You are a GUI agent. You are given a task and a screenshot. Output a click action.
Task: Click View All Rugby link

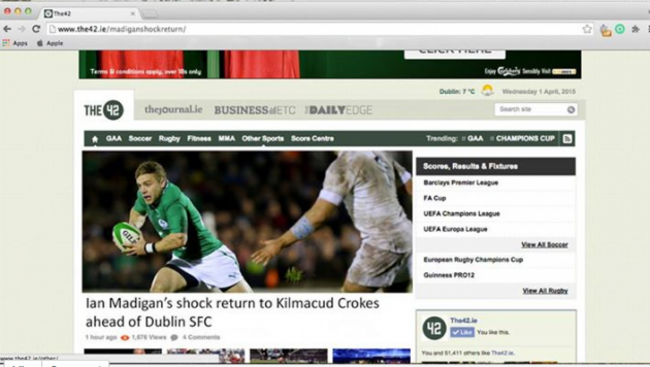(545, 291)
